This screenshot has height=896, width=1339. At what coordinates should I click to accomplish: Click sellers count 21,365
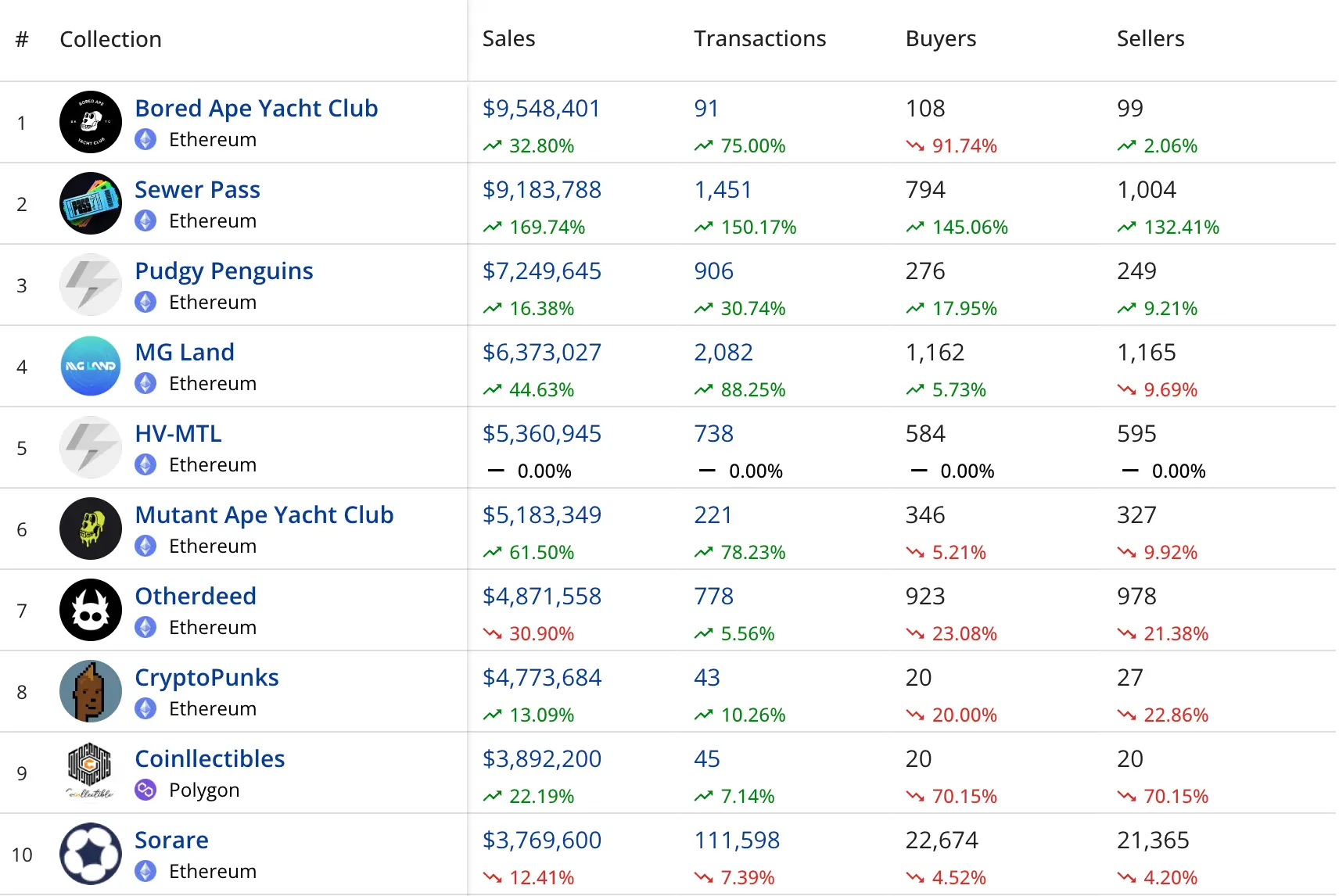pos(1153,840)
